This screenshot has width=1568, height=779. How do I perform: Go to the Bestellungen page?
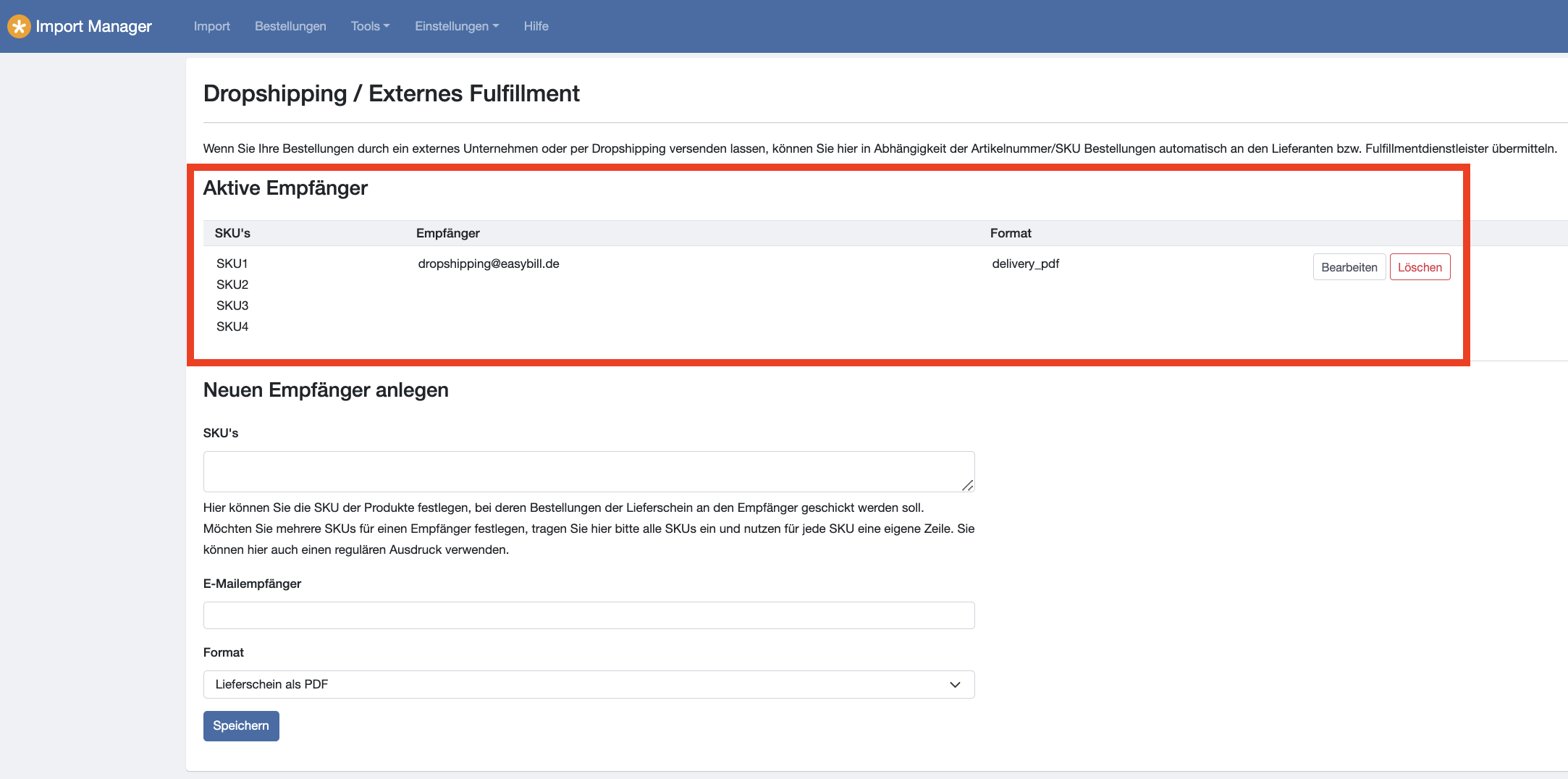290,27
